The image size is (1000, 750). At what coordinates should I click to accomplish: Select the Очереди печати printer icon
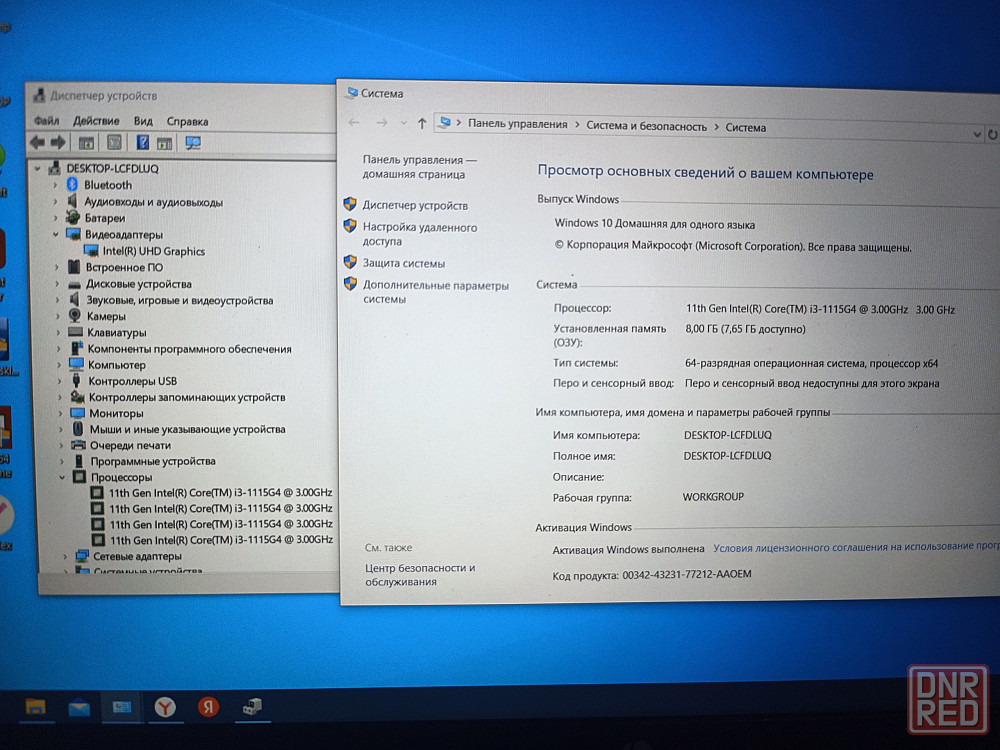point(78,445)
